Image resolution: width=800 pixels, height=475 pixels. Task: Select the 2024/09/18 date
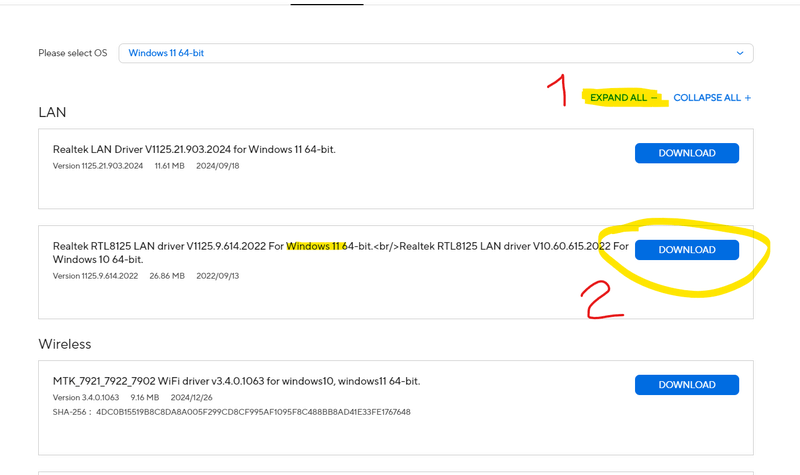(x=218, y=166)
